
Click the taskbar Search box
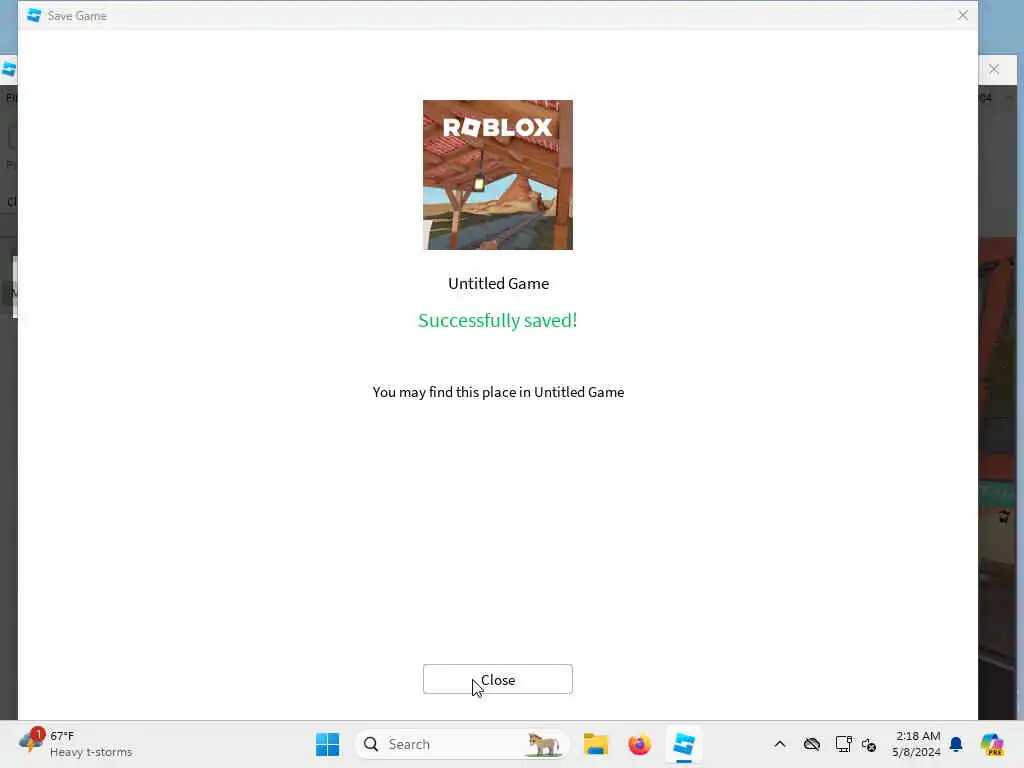(x=462, y=744)
